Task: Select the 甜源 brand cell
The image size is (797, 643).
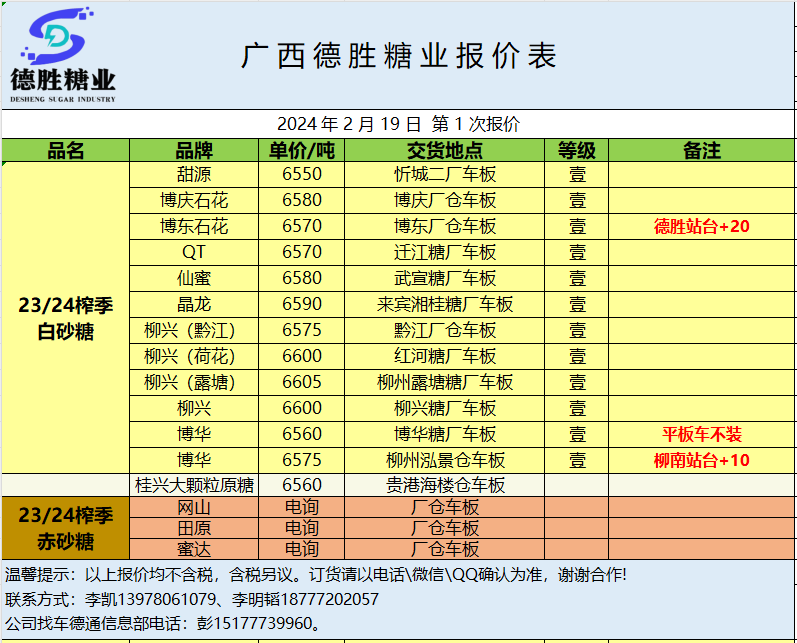Action: (194, 174)
